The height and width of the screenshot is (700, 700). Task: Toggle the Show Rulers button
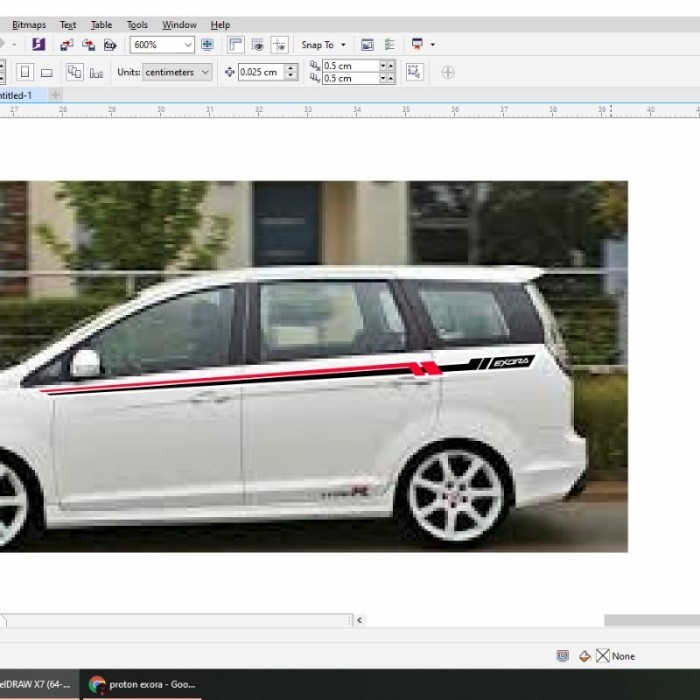(235, 45)
